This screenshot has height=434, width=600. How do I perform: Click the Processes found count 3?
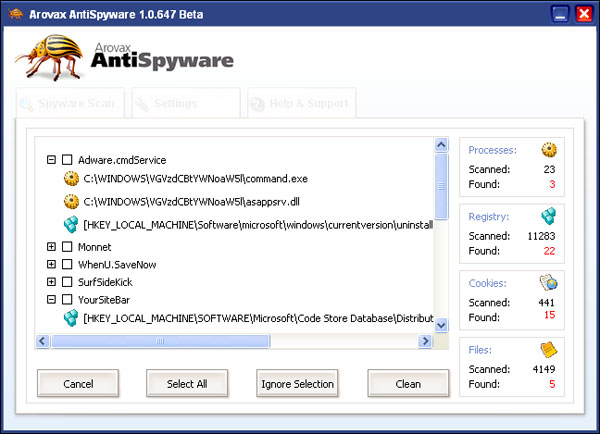552,184
